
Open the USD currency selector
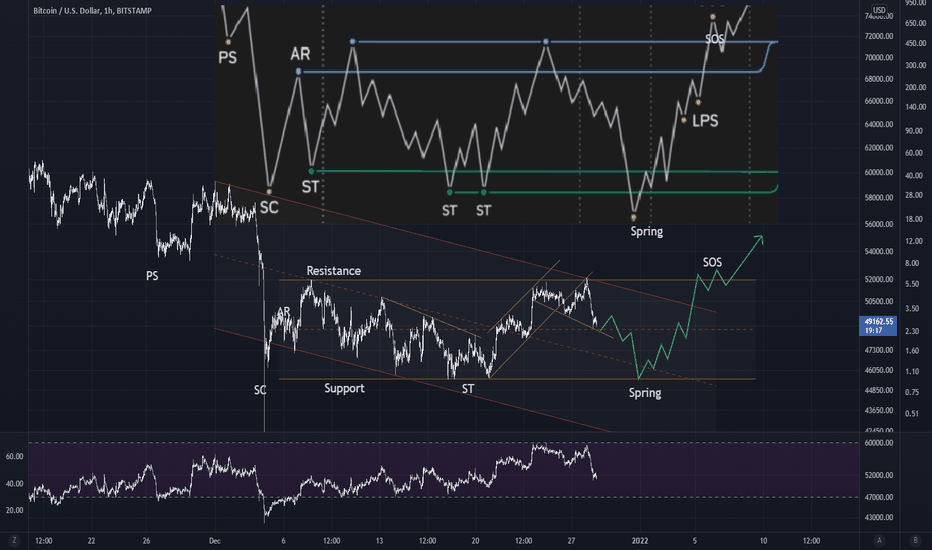click(x=879, y=10)
